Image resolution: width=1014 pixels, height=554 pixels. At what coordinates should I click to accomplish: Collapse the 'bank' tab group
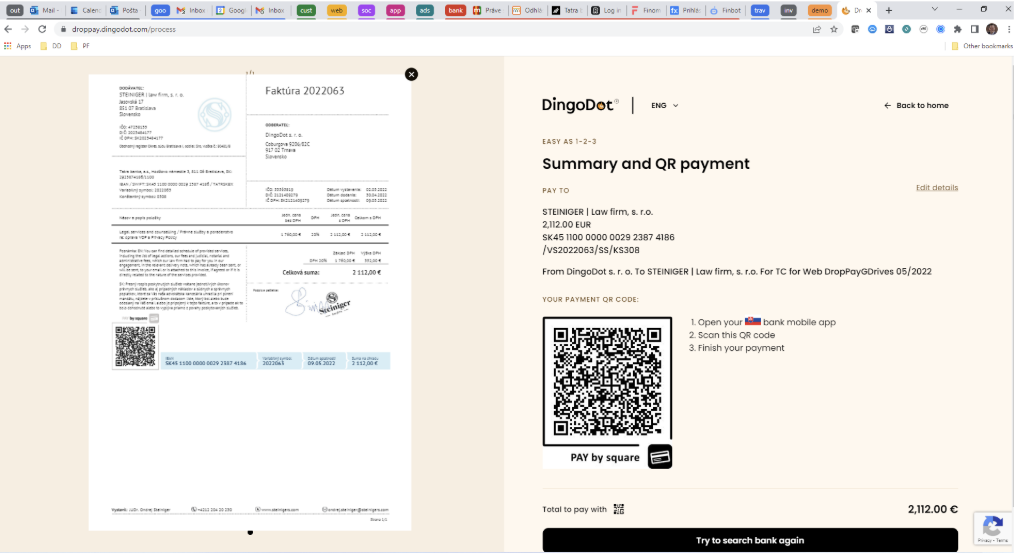tap(455, 10)
